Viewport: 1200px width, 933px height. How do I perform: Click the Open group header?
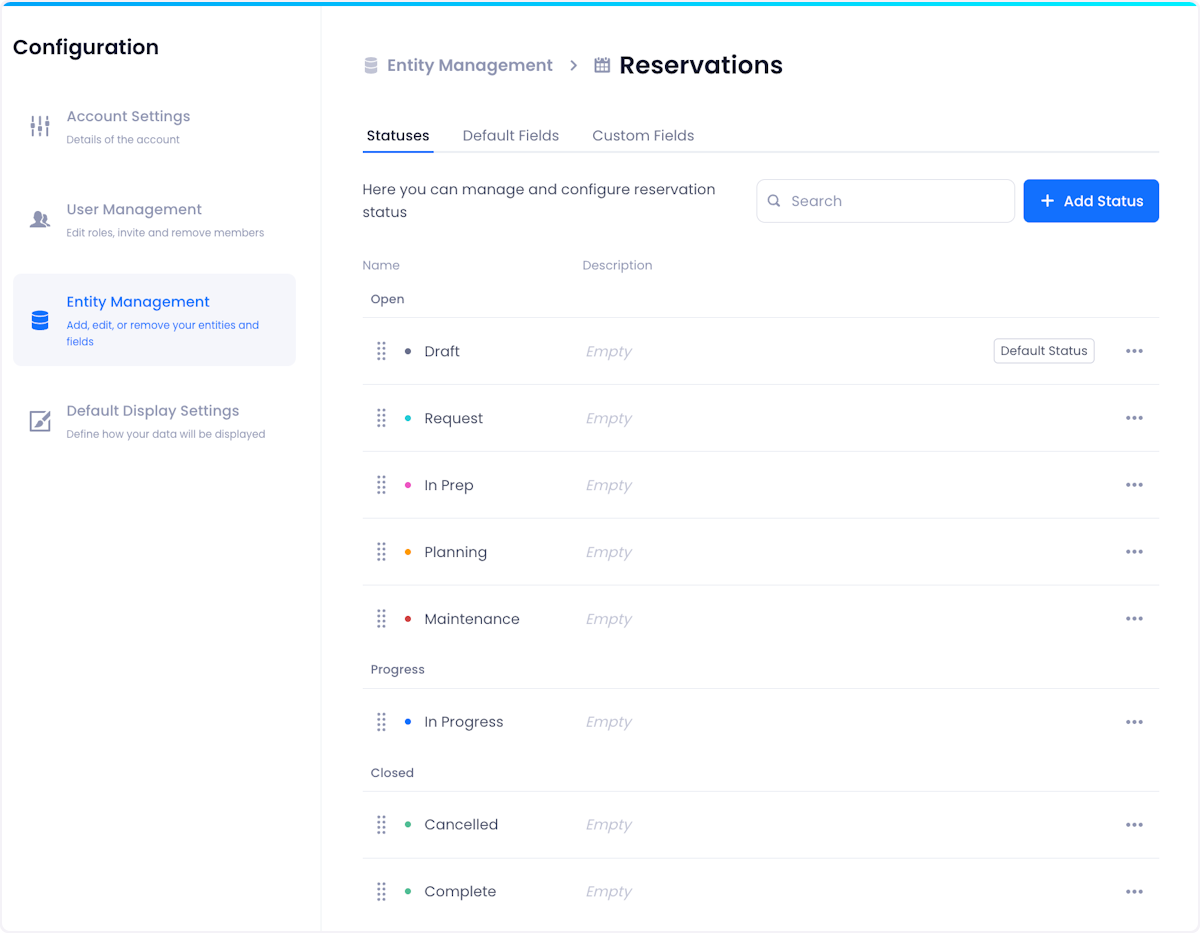point(388,299)
